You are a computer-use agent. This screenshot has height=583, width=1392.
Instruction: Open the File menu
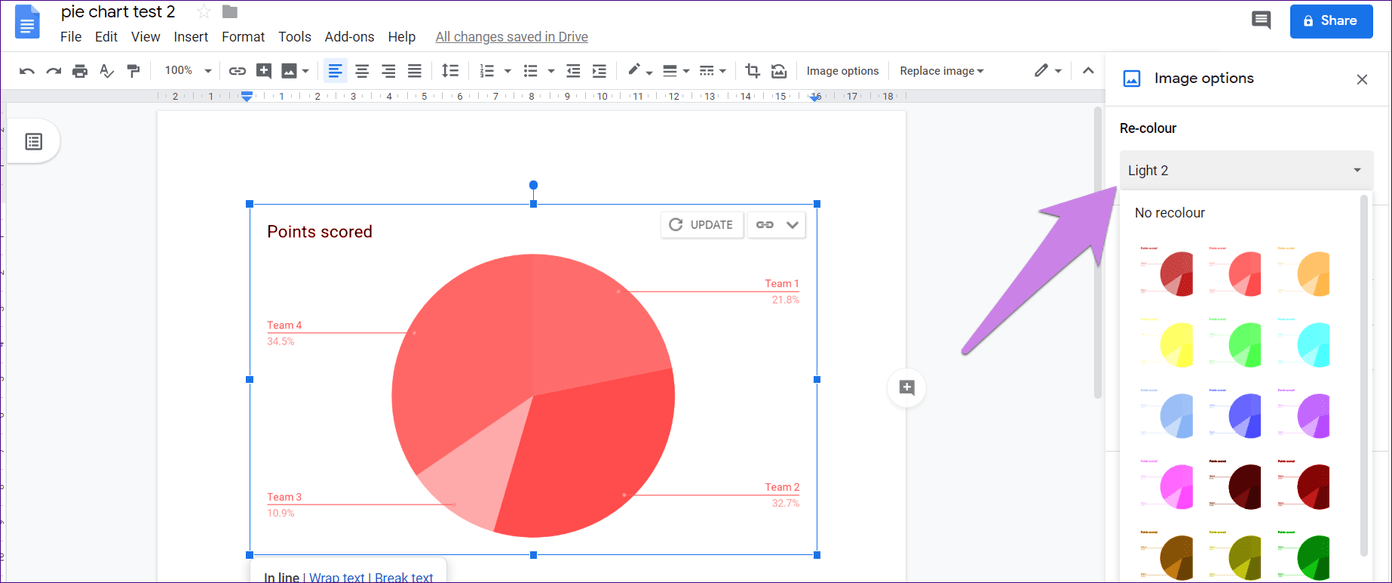71,37
